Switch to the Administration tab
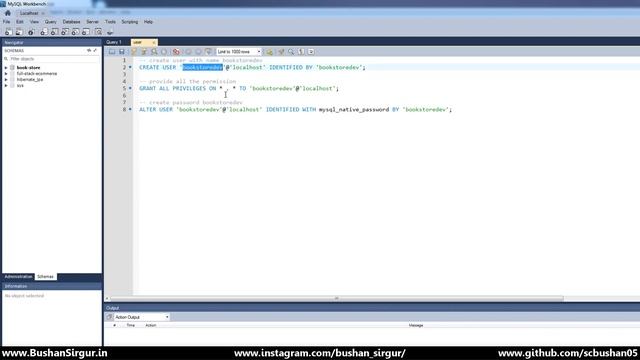 [18, 277]
